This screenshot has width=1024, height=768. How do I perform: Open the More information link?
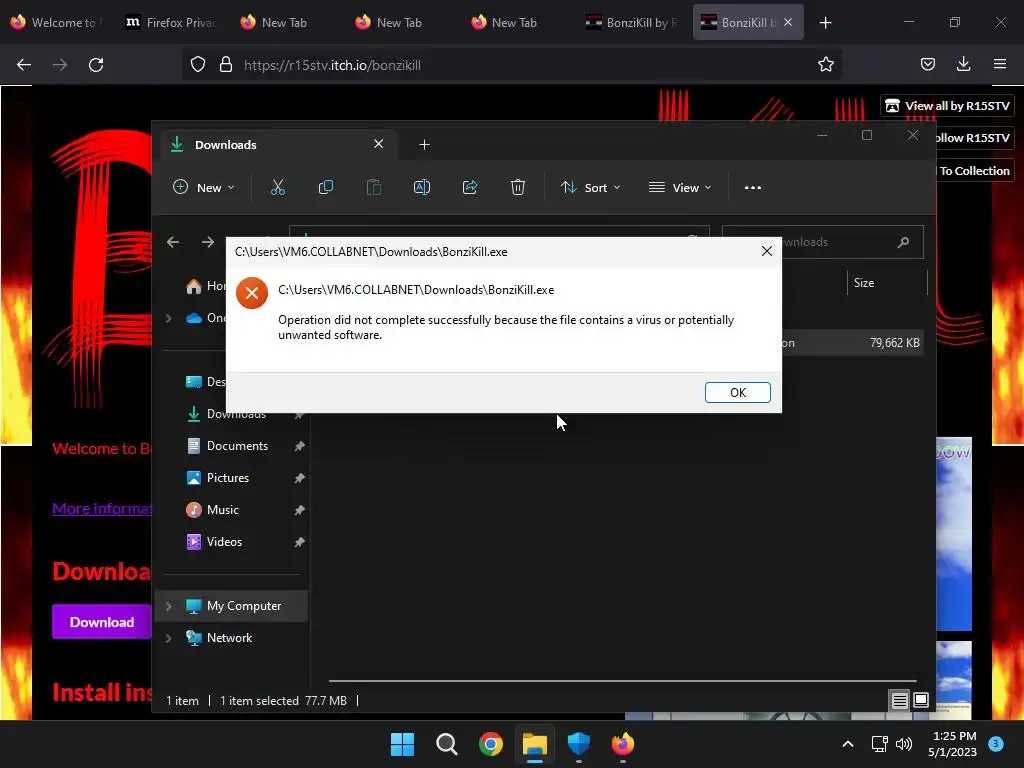102,509
